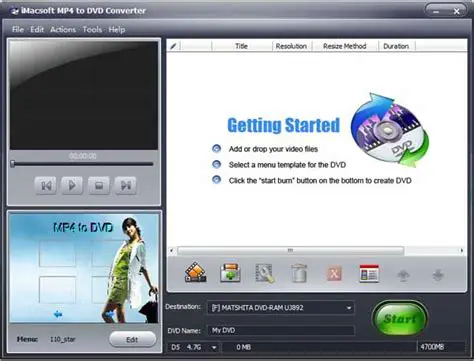
Task: Click the Duration column header
Action: pos(396,46)
